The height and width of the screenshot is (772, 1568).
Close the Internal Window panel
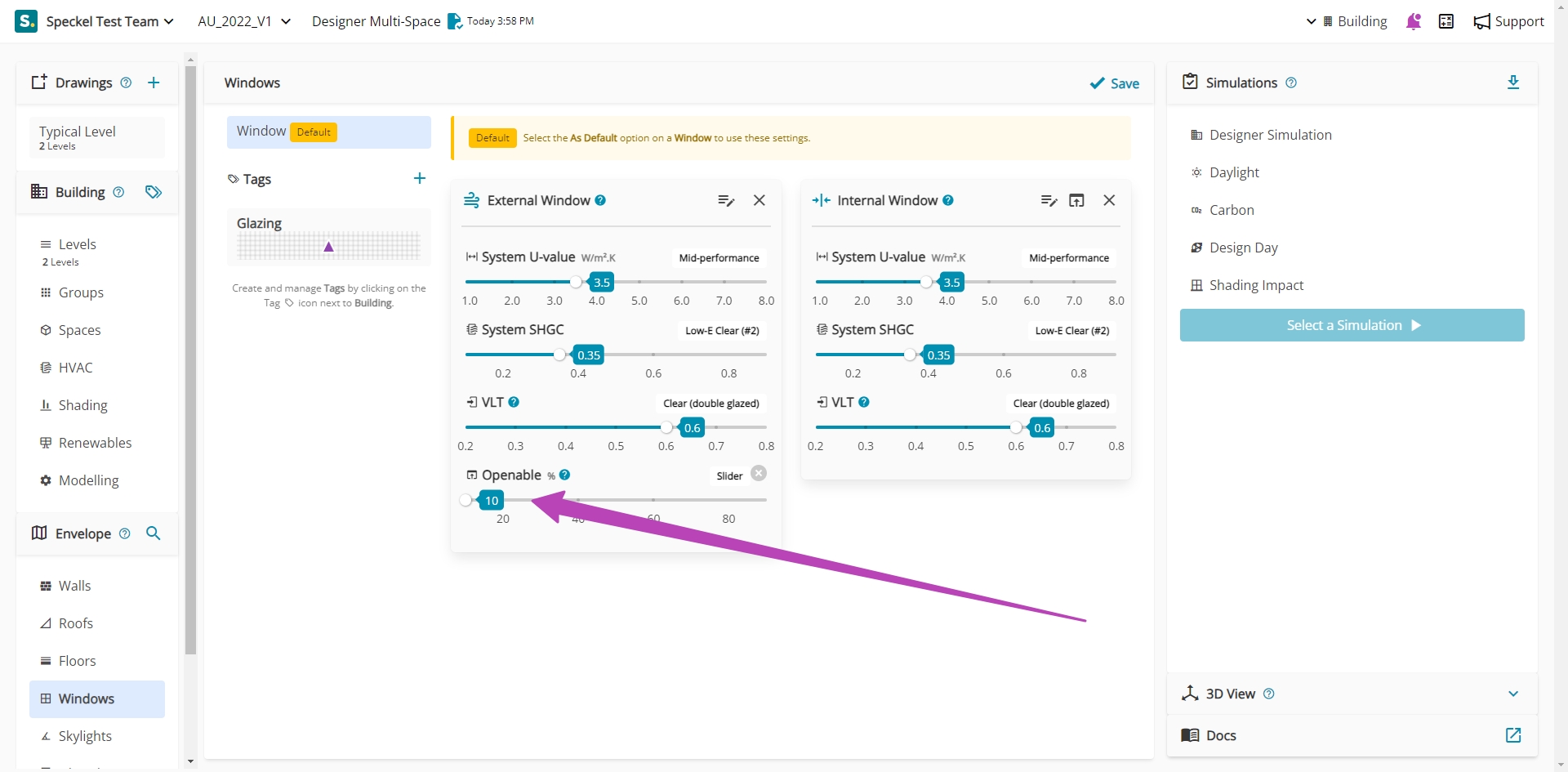1109,200
